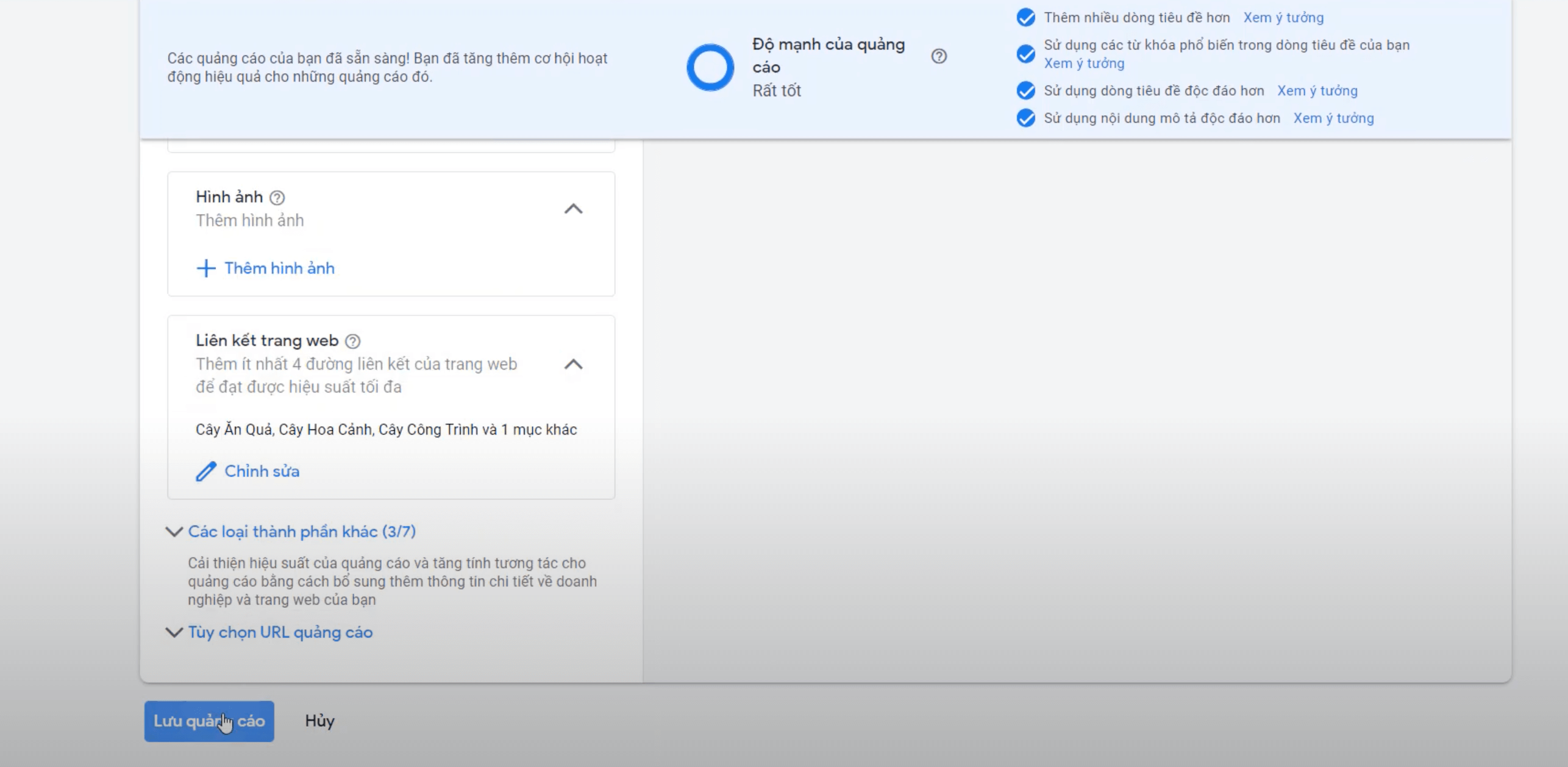This screenshot has height=767, width=1568.
Task: Click the Hình ảnh help question icon
Action: (277, 198)
